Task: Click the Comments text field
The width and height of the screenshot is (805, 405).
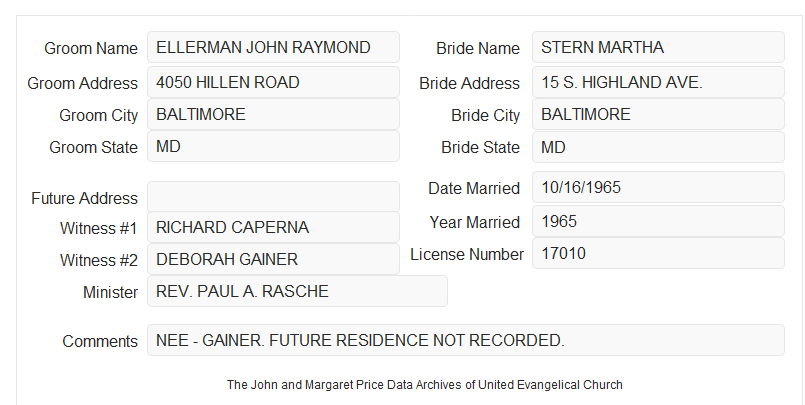Action: point(466,340)
